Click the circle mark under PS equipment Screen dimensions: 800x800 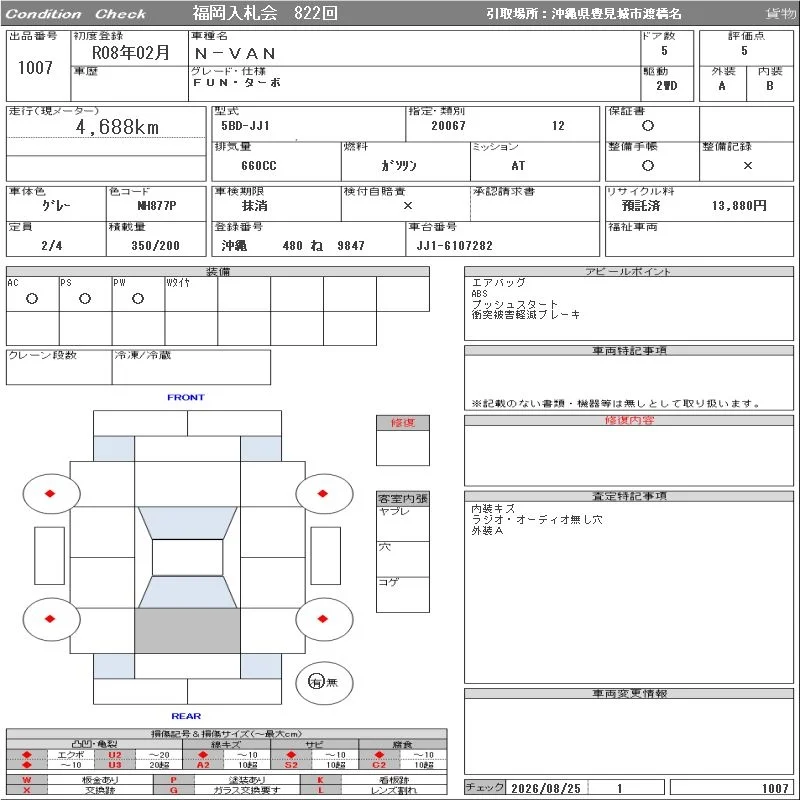click(x=85, y=298)
